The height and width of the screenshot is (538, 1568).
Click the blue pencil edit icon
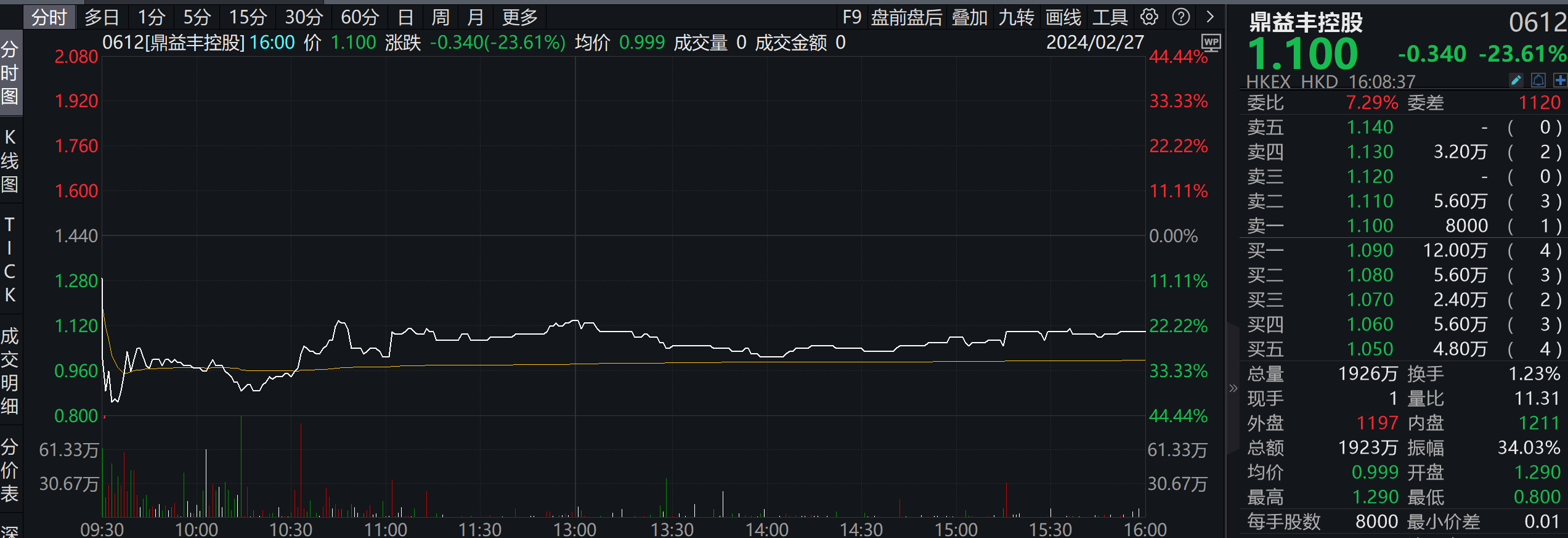coord(1516,81)
